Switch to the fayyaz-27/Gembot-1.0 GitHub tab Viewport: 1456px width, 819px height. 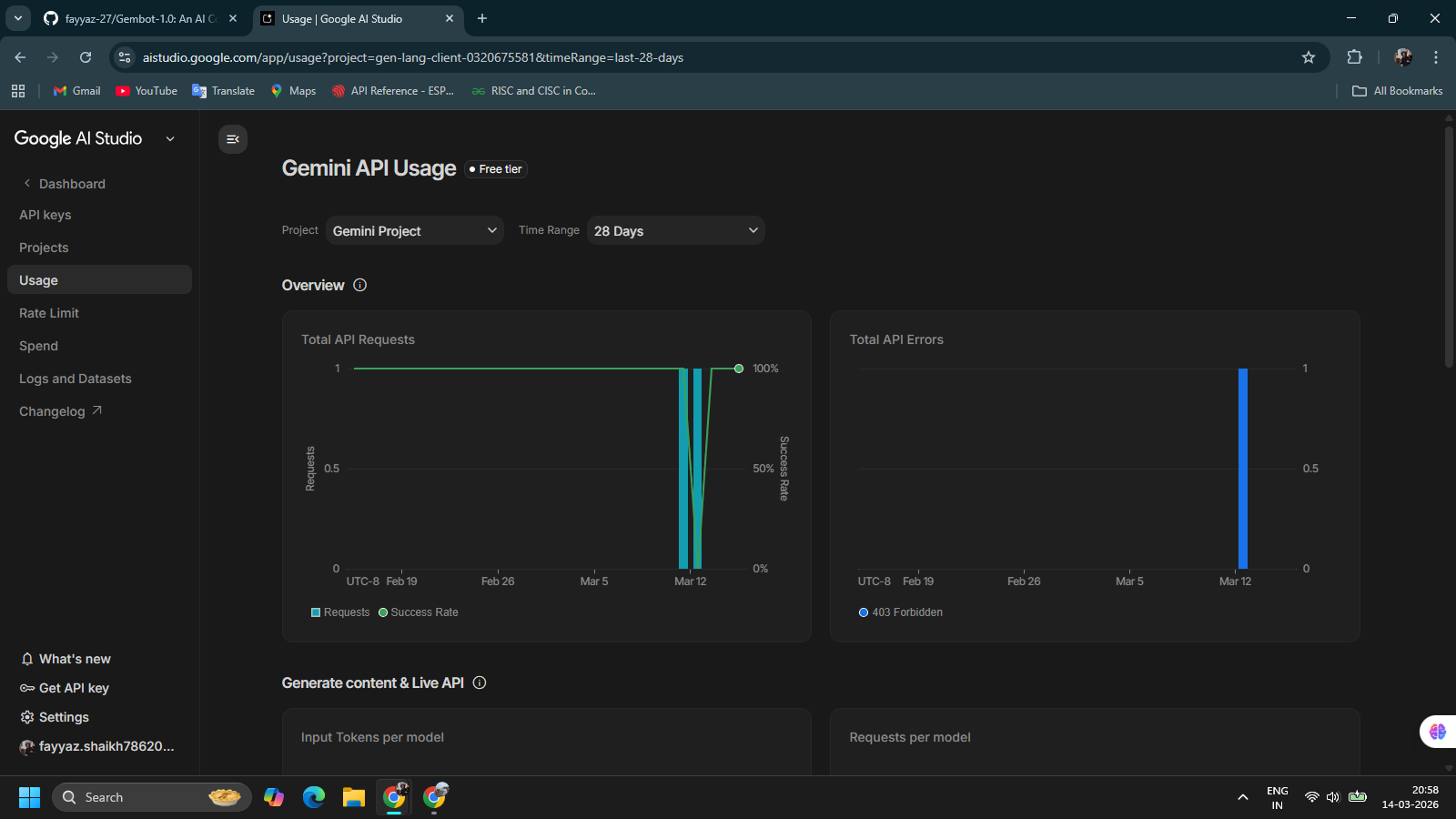(x=141, y=18)
